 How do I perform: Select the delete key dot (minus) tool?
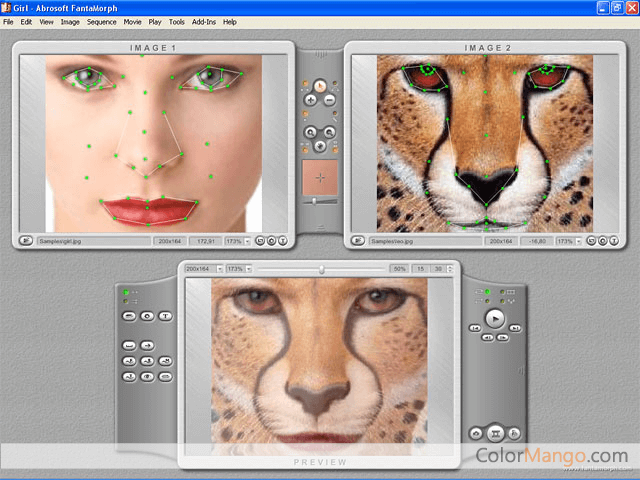coord(330,100)
